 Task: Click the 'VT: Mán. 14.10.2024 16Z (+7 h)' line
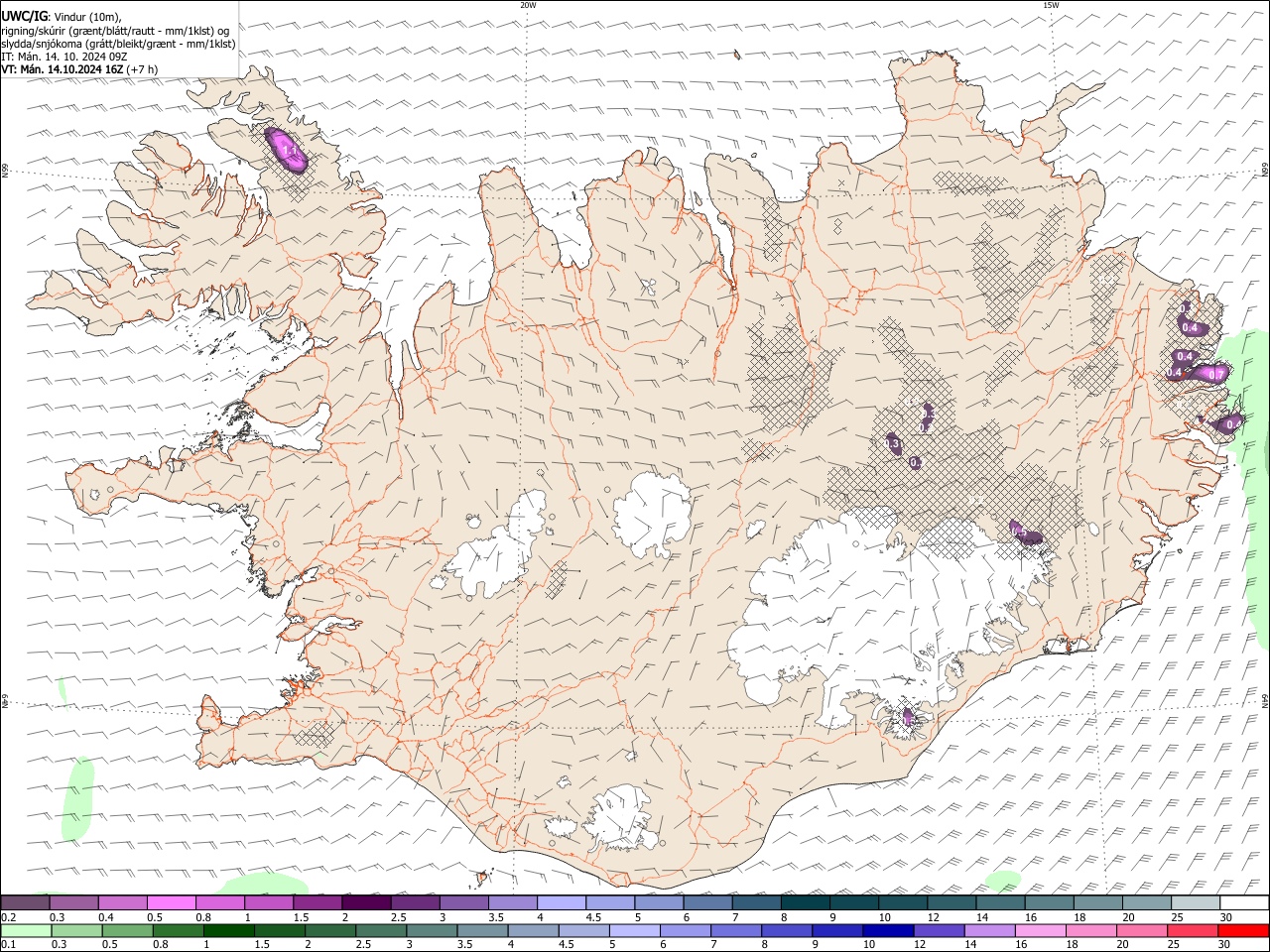pos(79,69)
